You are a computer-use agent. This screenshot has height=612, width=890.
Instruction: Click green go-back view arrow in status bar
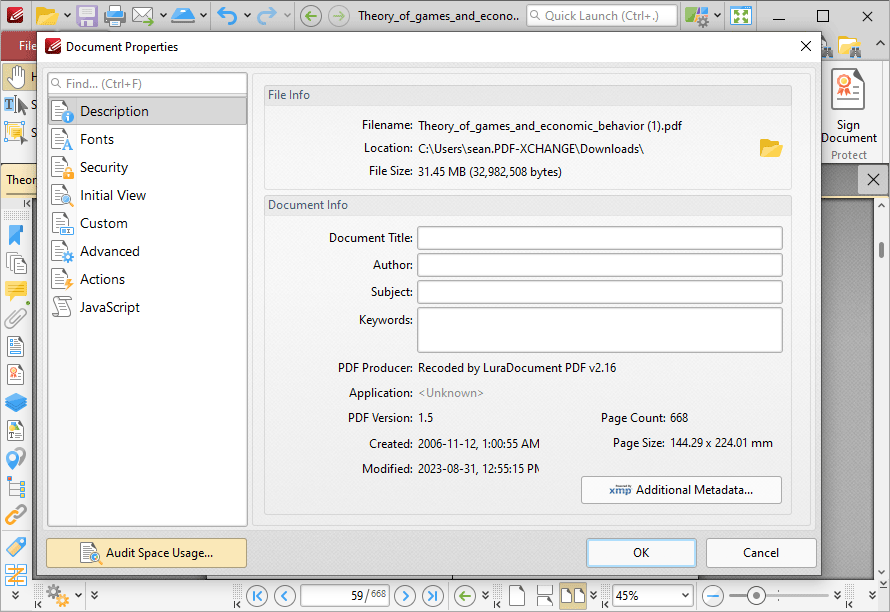(465, 596)
